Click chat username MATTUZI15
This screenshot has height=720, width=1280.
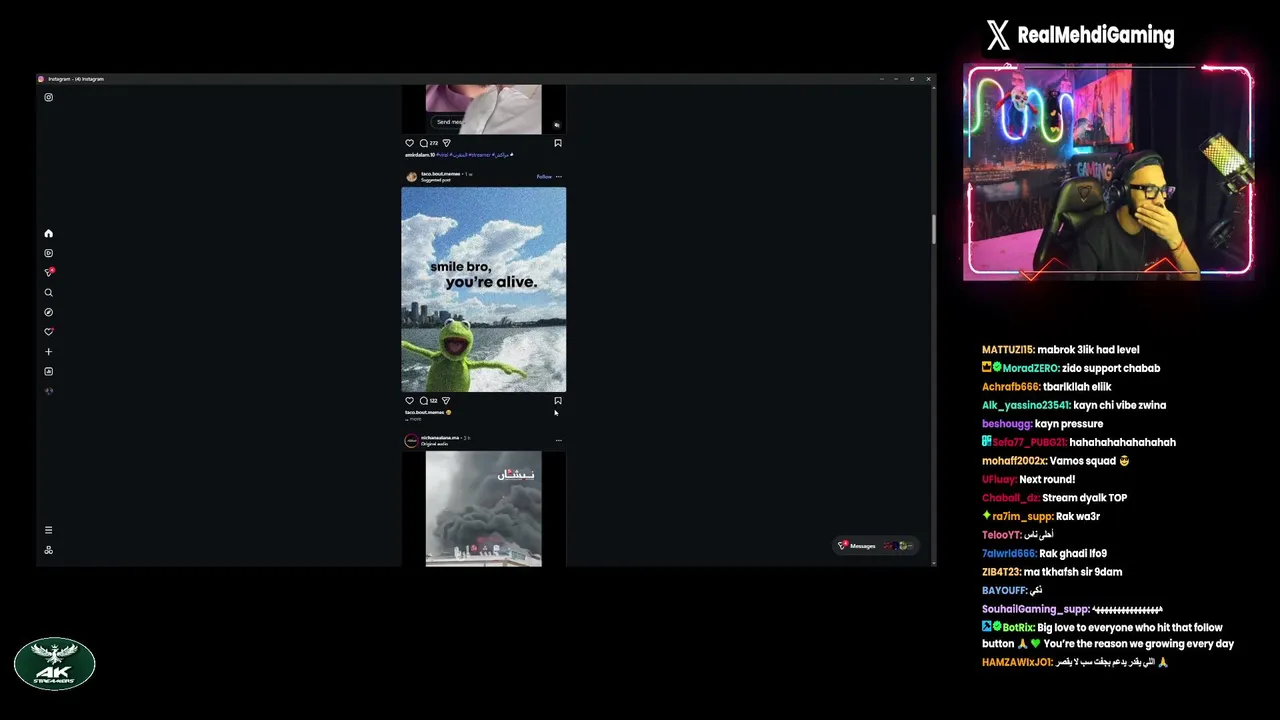pos(1007,350)
